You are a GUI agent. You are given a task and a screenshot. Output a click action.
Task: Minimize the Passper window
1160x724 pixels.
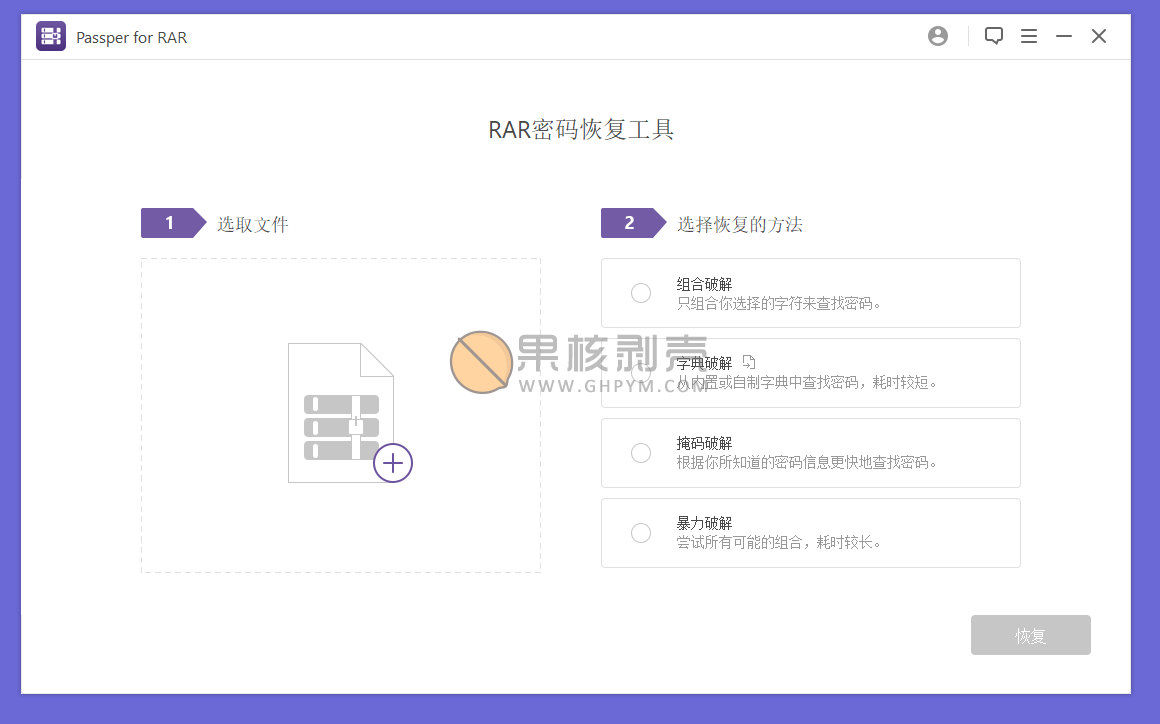1064,35
